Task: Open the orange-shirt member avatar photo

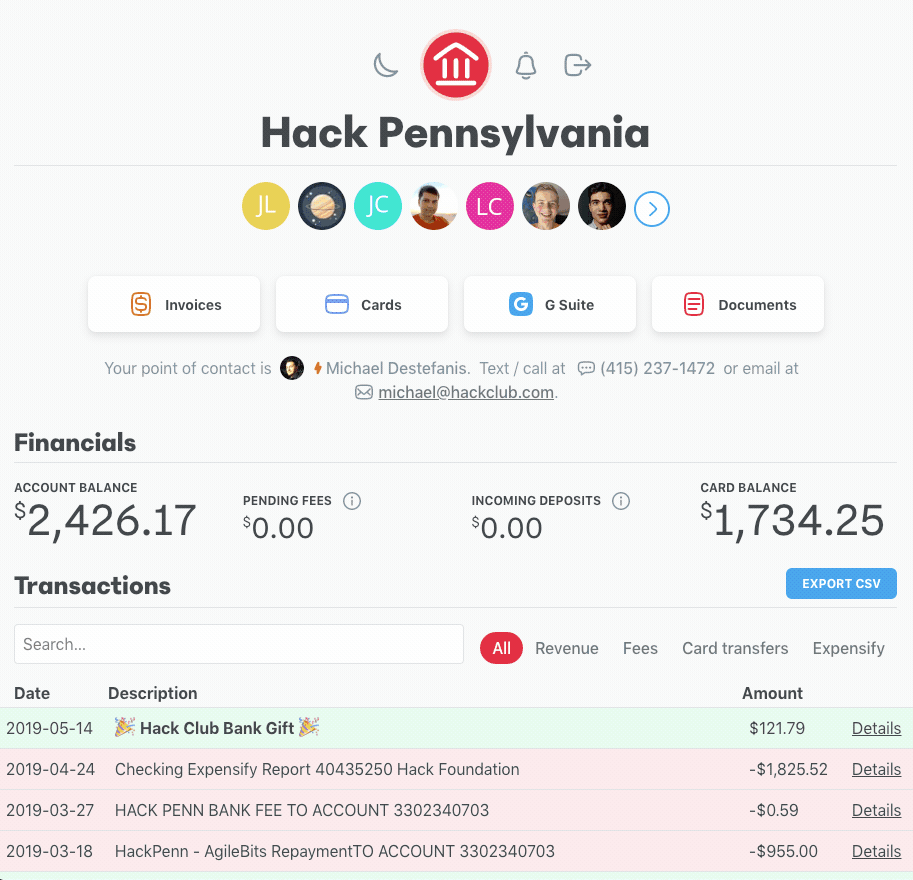Action: click(434, 206)
